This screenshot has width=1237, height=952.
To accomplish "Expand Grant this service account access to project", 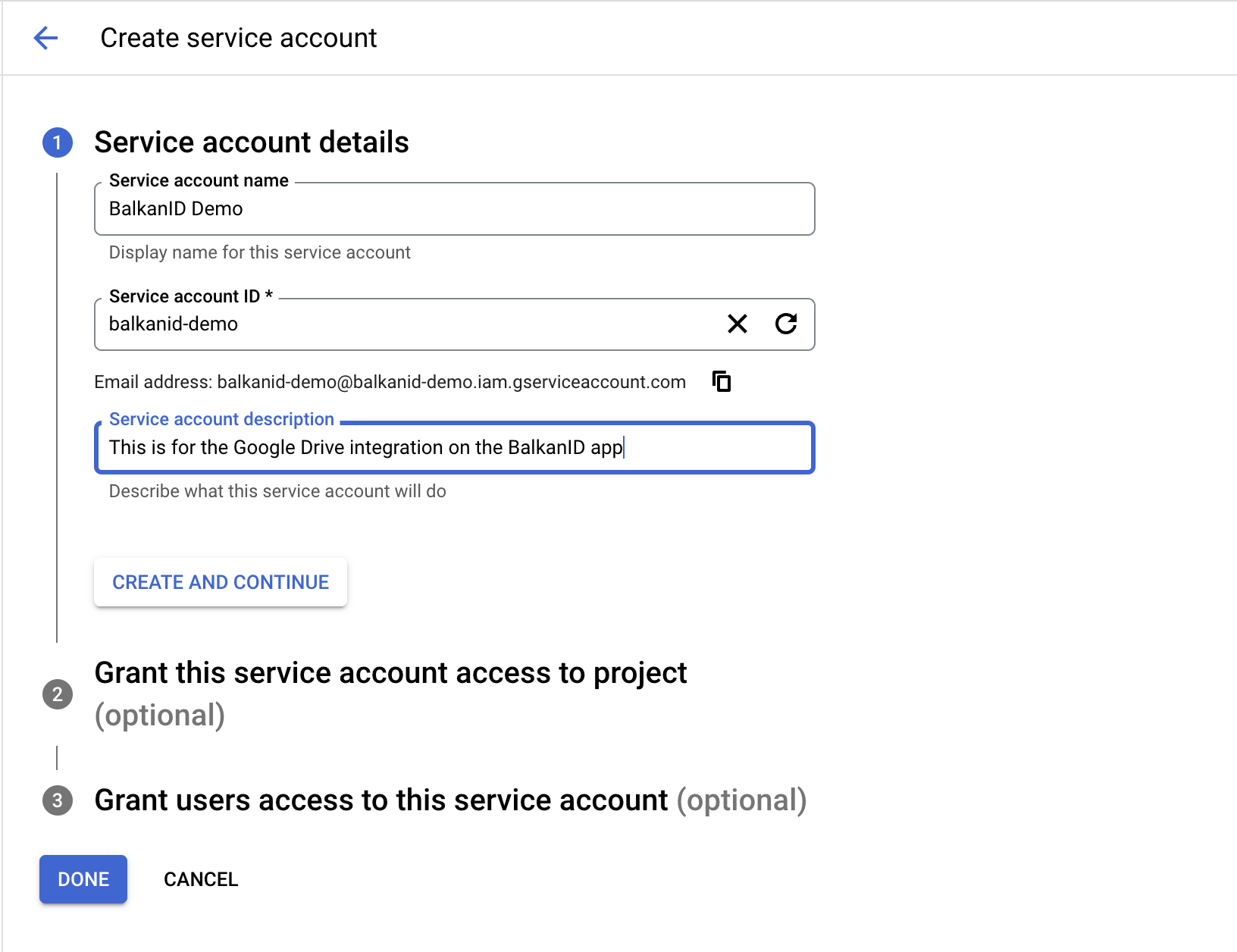I will (390, 674).
